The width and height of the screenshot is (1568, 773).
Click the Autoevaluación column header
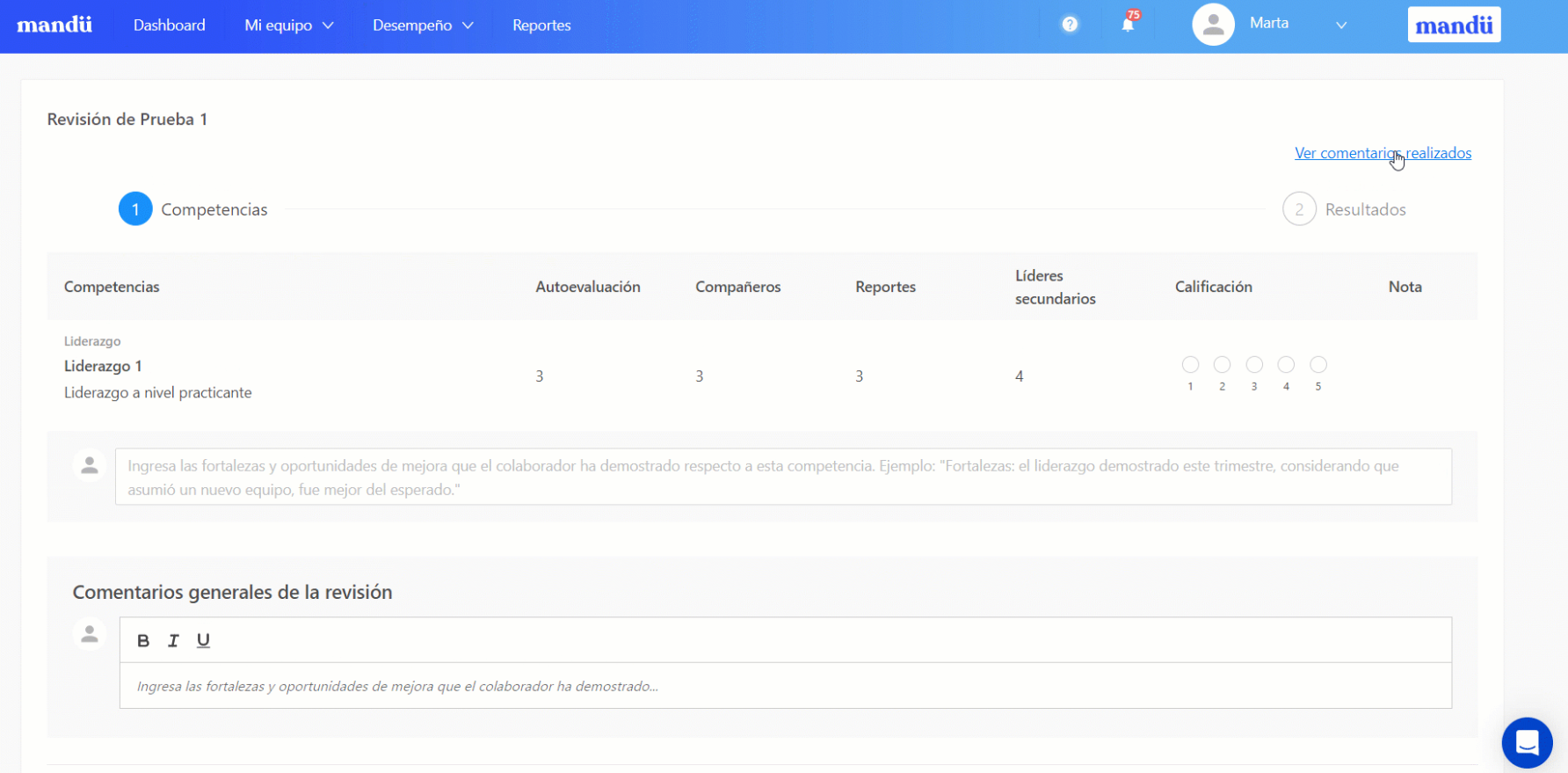click(588, 287)
